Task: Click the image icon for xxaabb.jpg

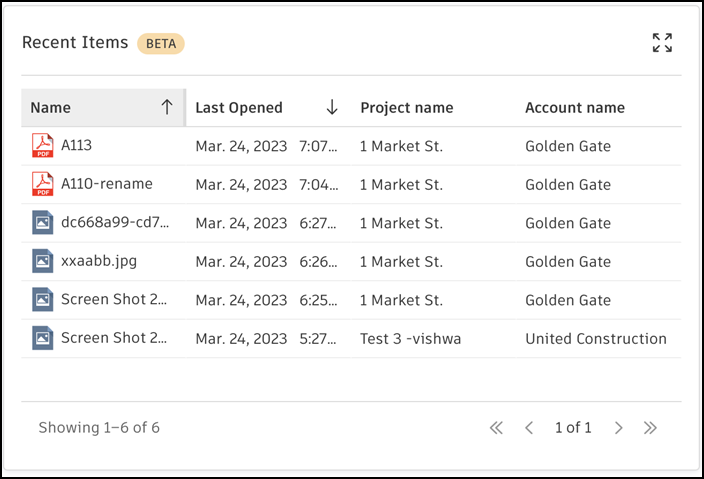Action: click(x=42, y=261)
